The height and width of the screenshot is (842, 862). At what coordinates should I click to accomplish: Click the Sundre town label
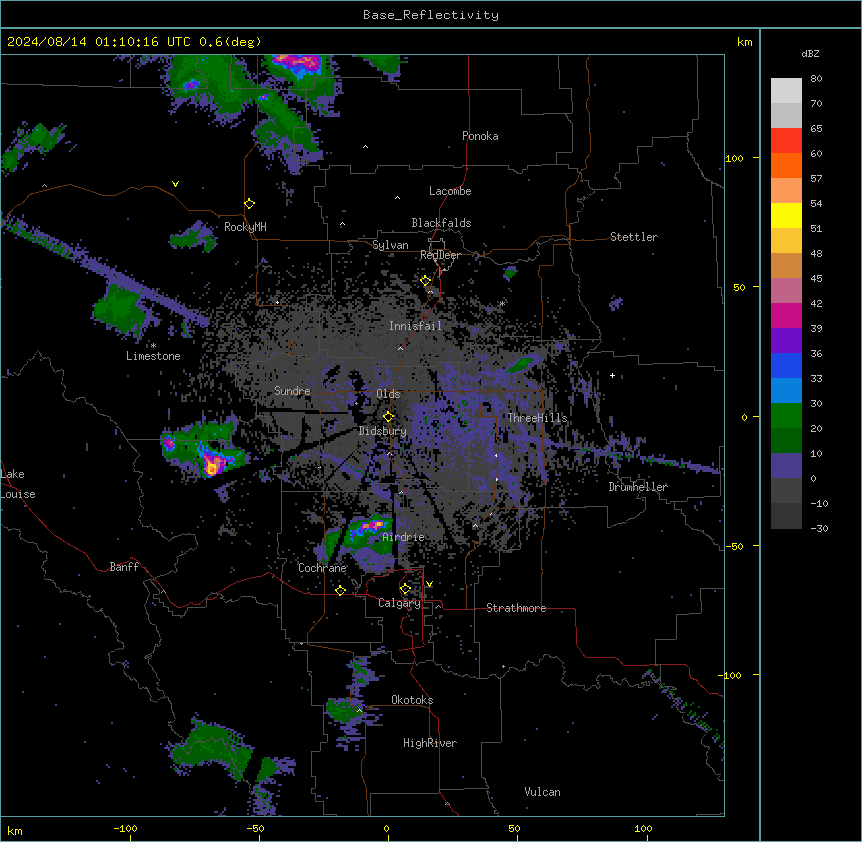click(x=292, y=391)
